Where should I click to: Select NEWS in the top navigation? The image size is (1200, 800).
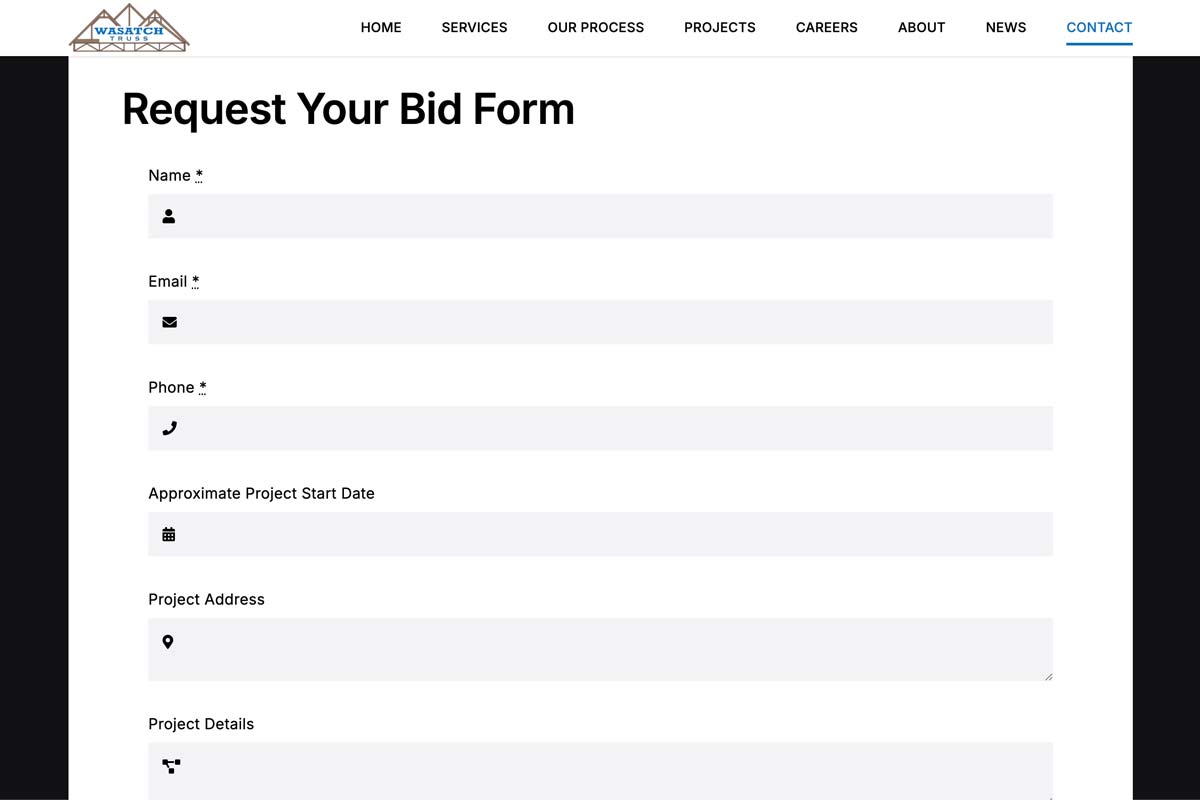1006,27
